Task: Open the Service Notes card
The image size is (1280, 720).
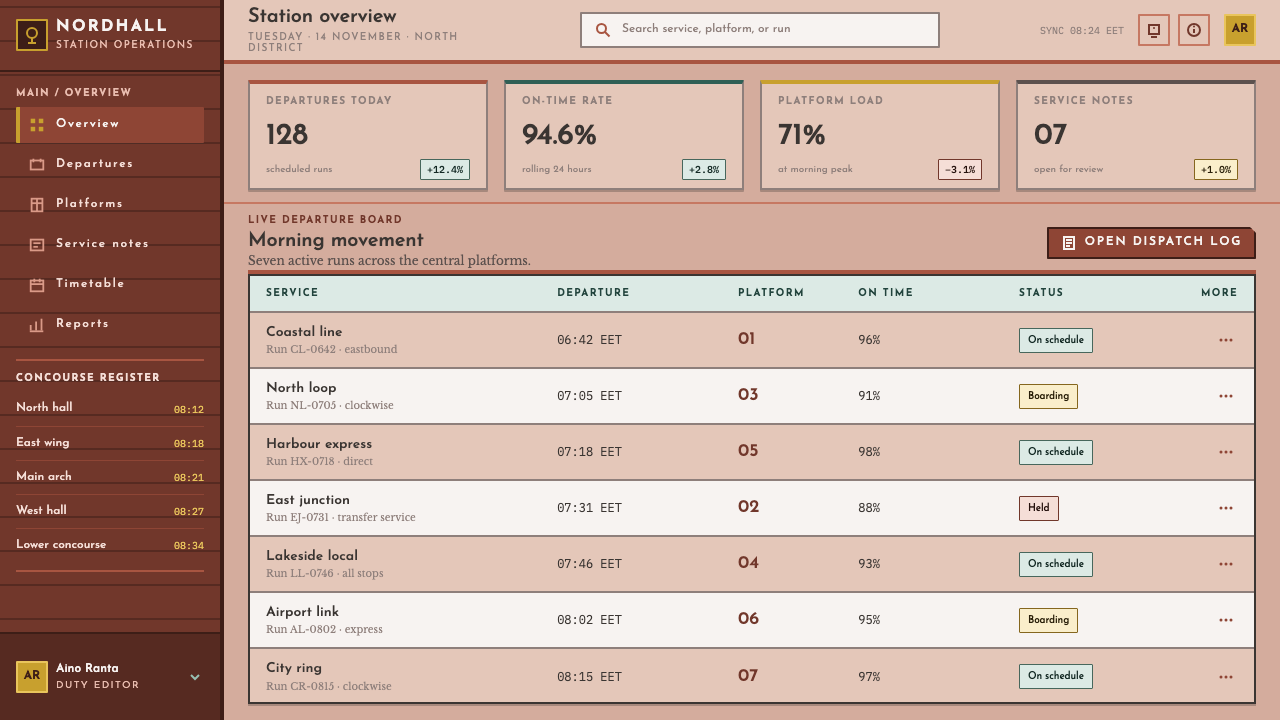Action: click(1136, 136)
